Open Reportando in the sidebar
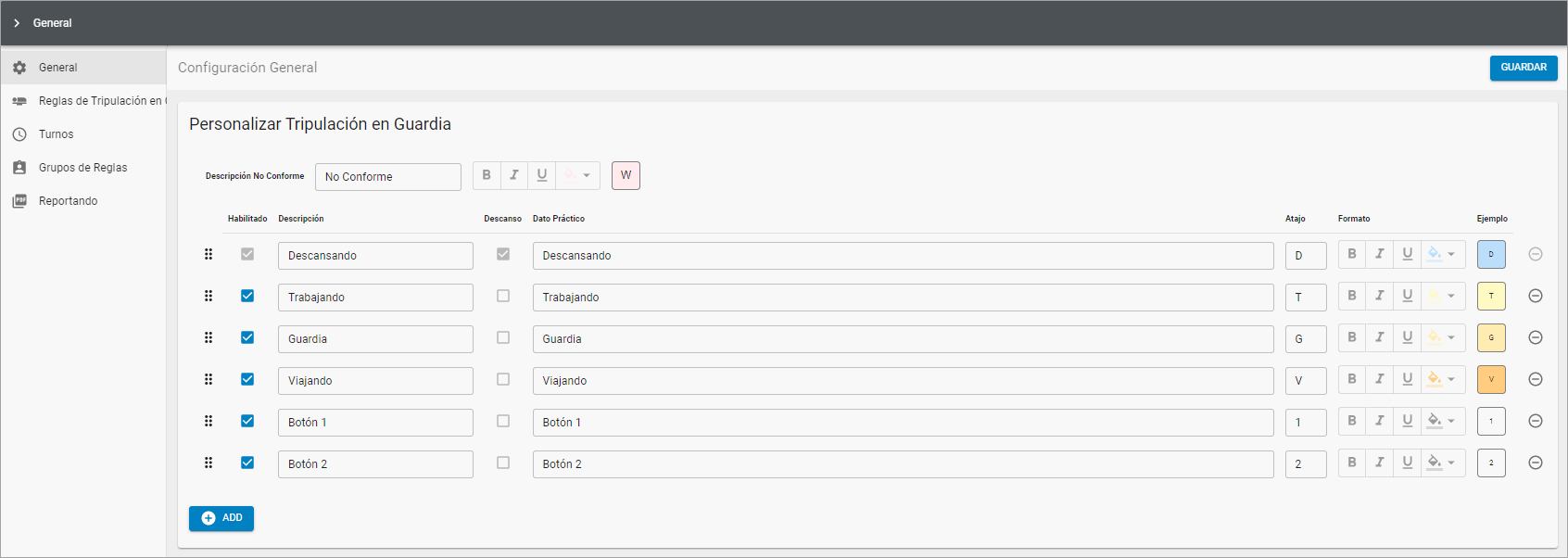This screenshot has width=1568, height=558. (x=83, y=201)
